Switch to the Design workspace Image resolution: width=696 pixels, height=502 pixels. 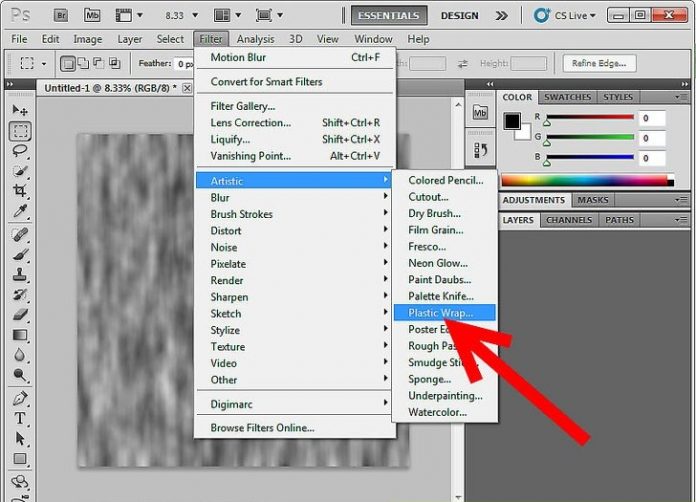point(459,15)
